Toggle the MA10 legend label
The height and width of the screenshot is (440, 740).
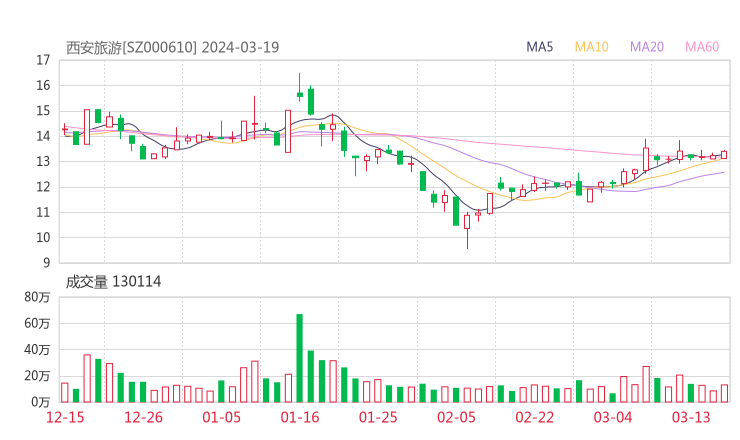pyautogui.click(x=591, y=47)
